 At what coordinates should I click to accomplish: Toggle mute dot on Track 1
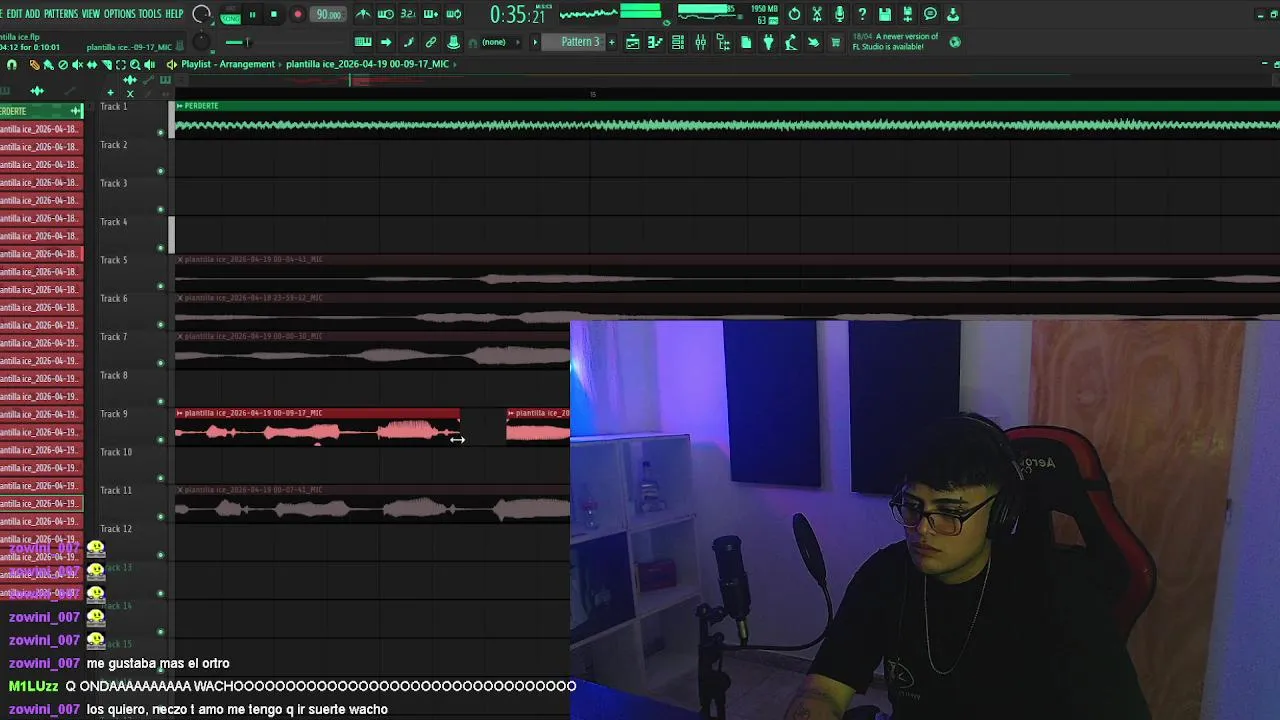pos(161,132)
